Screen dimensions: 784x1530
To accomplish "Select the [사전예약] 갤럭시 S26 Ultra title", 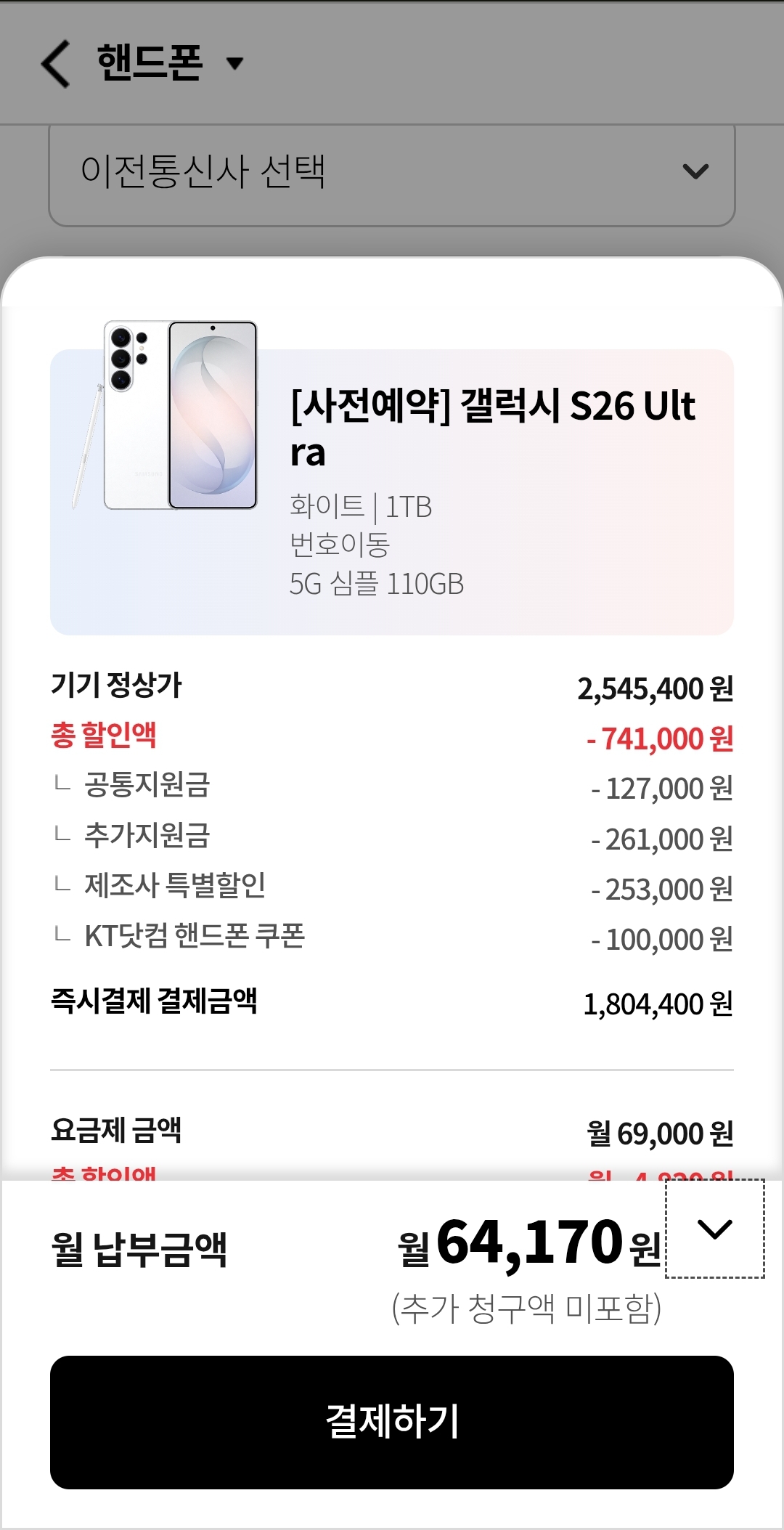I will 492,427.
